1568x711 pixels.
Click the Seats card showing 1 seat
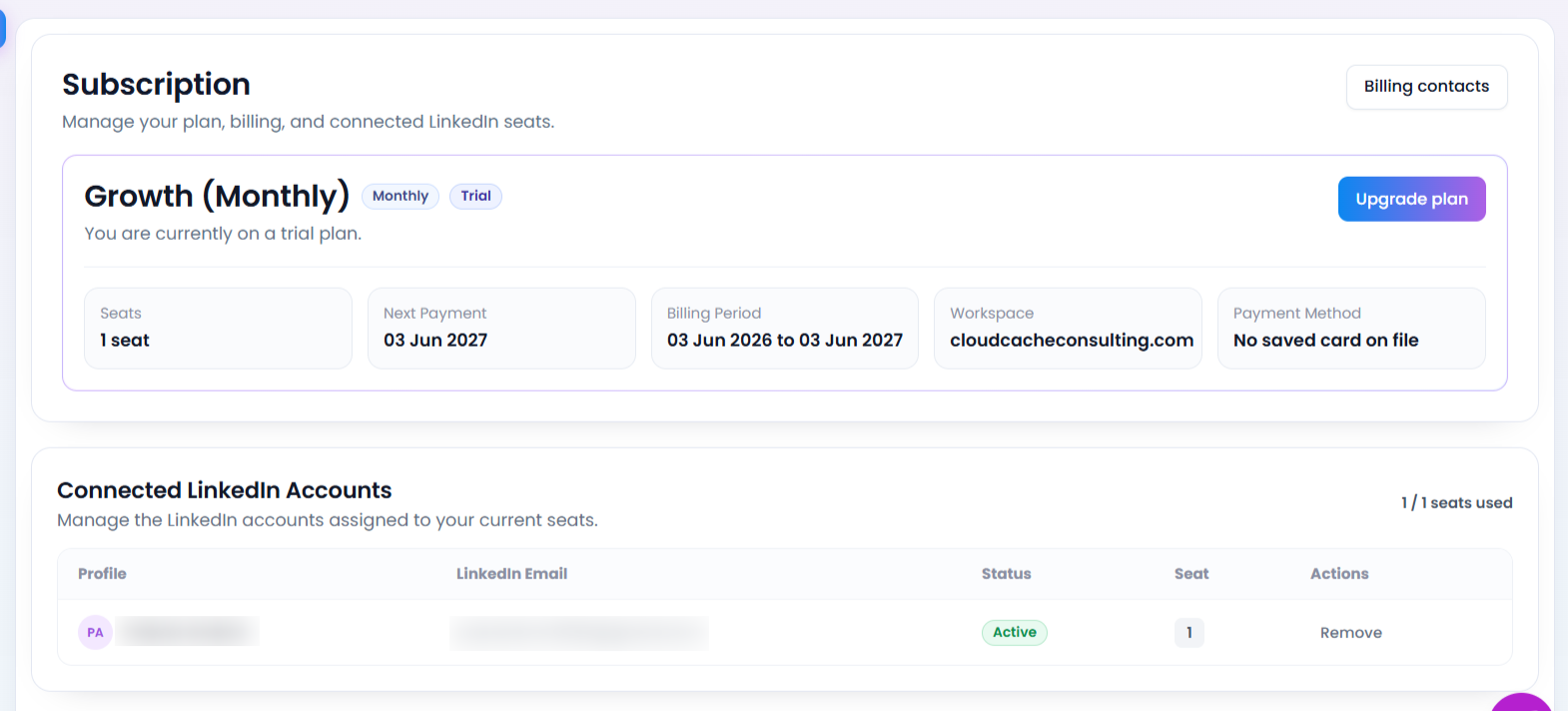point(218,329)
